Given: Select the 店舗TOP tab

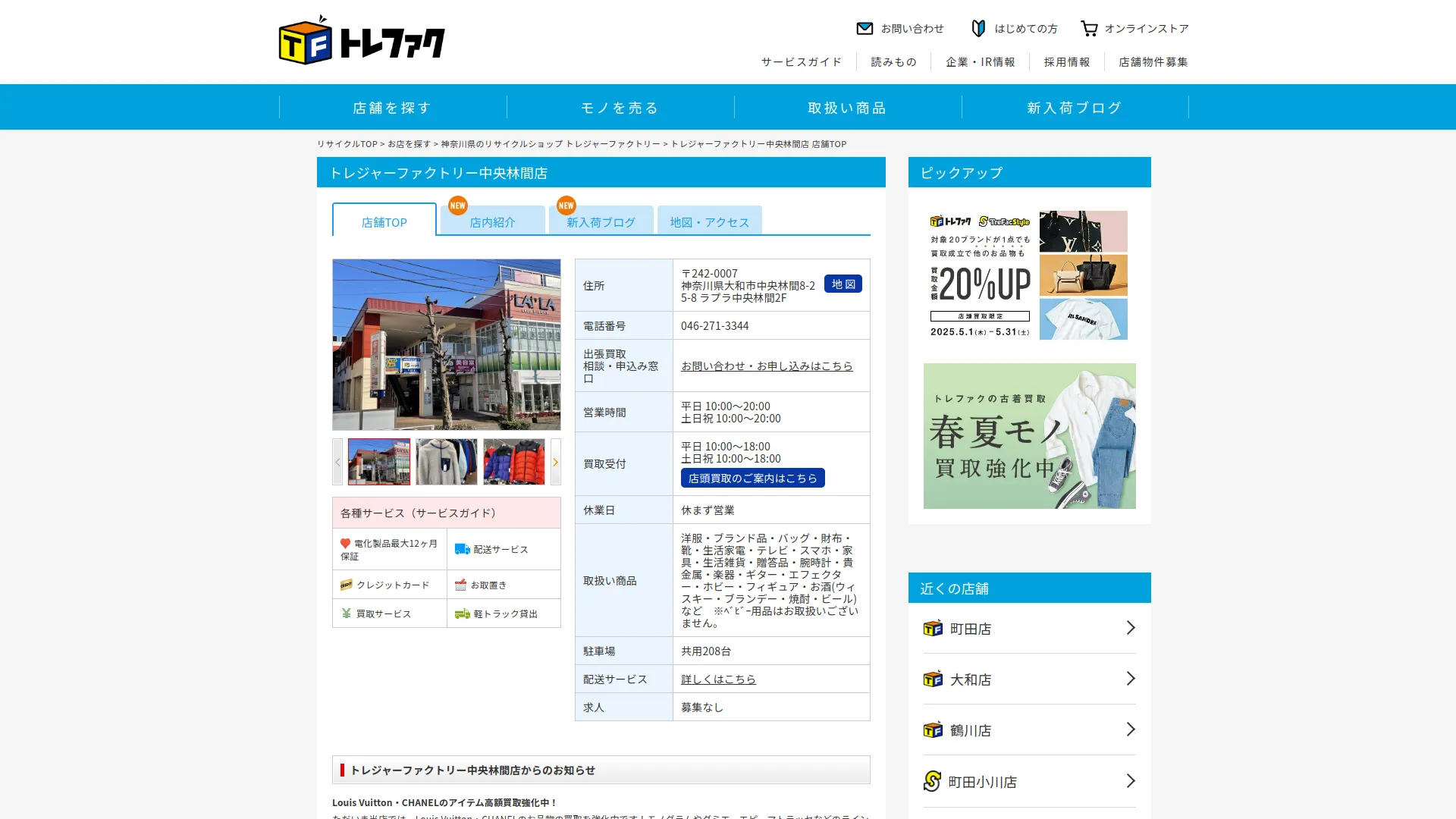Looking at the screenshot, I should [x=384, y=220].
